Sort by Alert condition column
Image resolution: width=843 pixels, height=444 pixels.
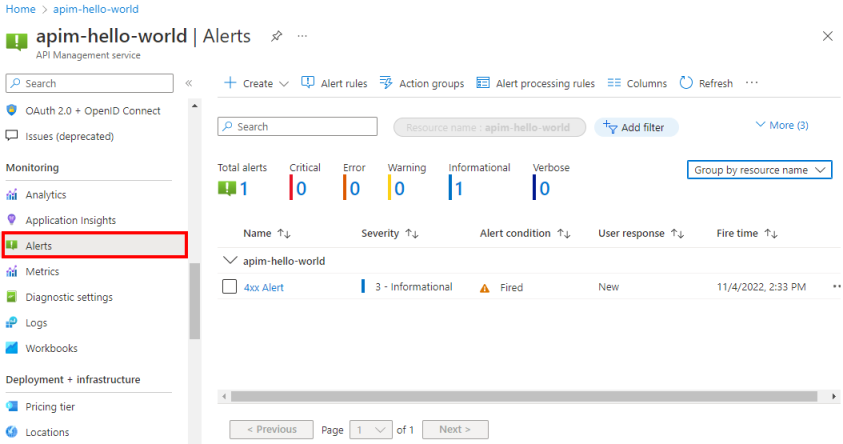tap(525, 233)
